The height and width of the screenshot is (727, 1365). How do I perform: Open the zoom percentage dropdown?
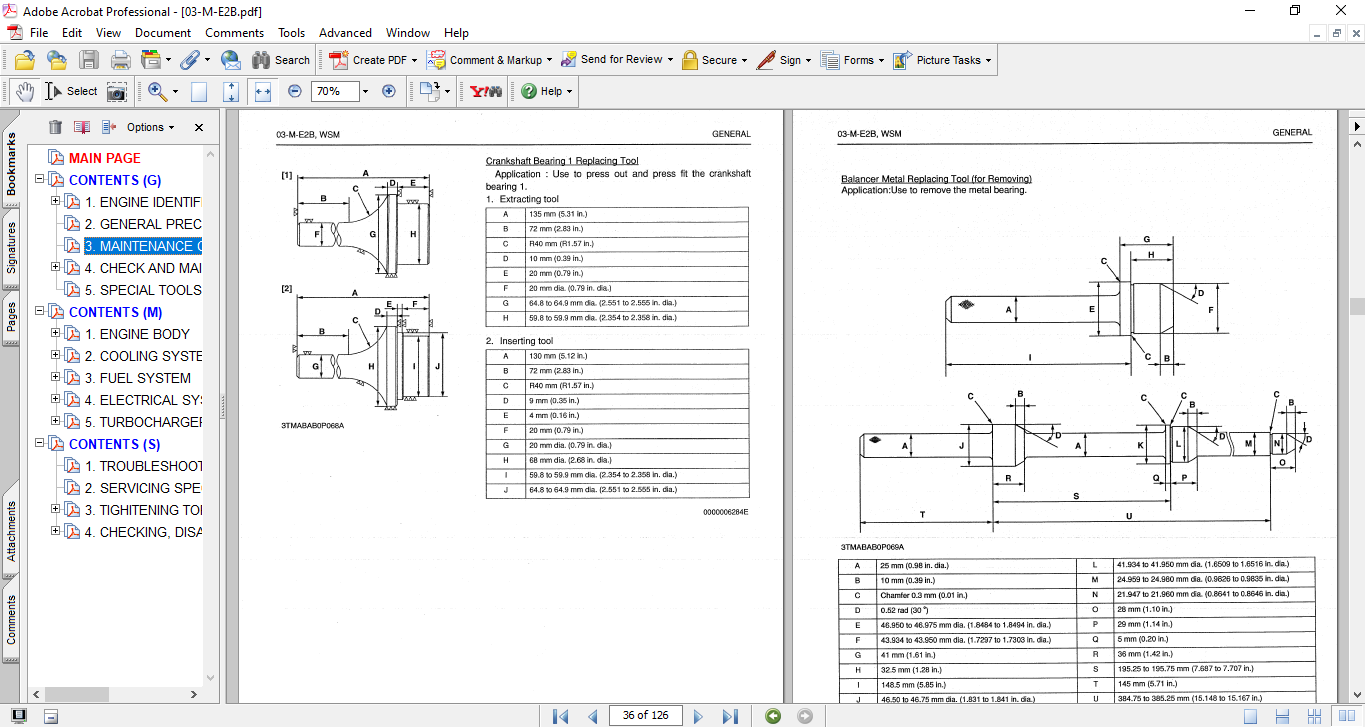click(365, 91)
